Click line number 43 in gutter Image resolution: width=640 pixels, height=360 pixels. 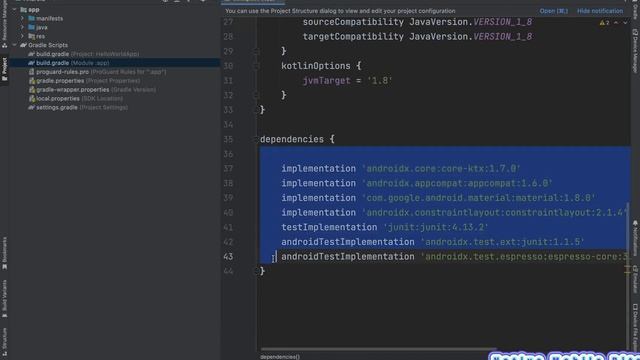pos(228,257)
